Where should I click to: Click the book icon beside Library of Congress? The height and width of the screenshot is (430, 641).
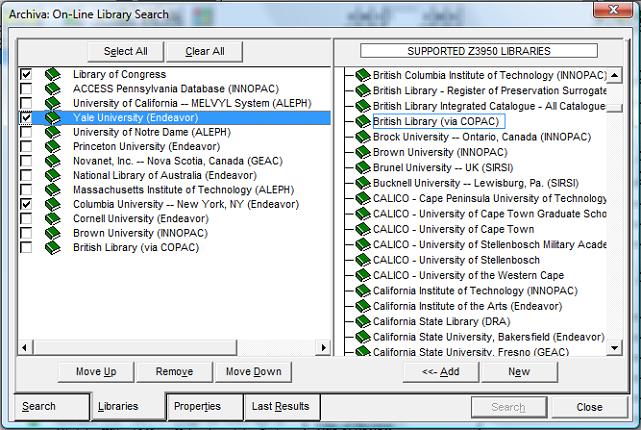click(52, 75)
